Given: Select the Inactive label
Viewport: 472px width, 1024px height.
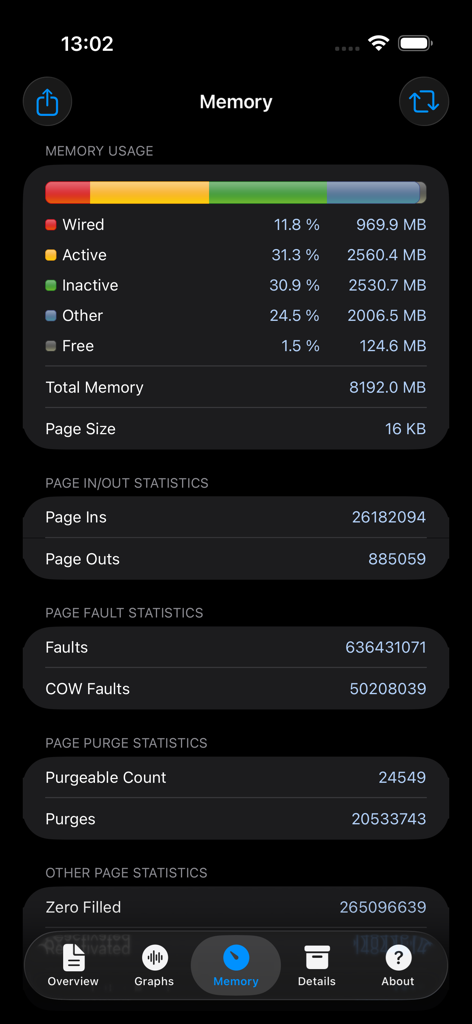Looking at the screenshot, I should pos(90,285).
